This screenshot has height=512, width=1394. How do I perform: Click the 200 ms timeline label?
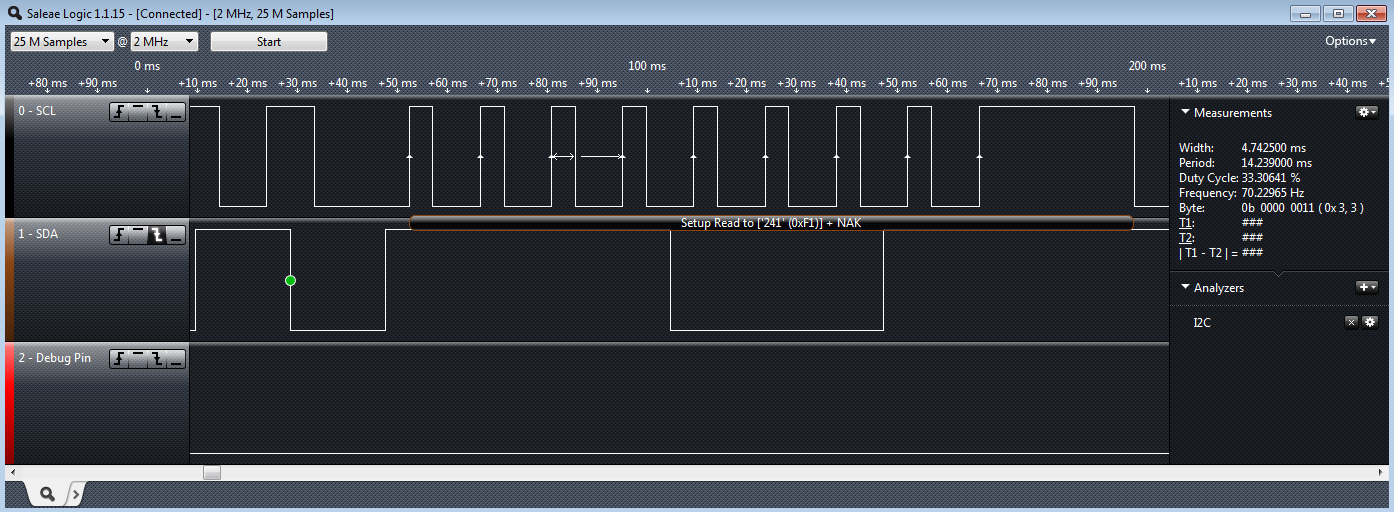click(1147, 66)
